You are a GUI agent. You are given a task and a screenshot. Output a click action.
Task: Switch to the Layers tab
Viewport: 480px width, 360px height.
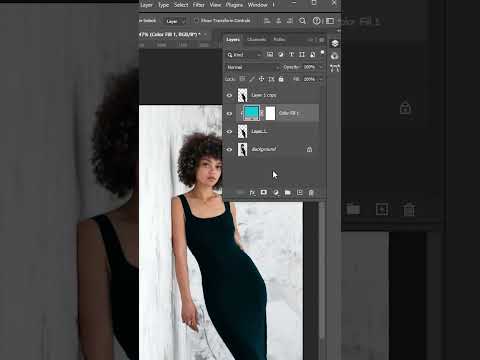click(233, 39)
